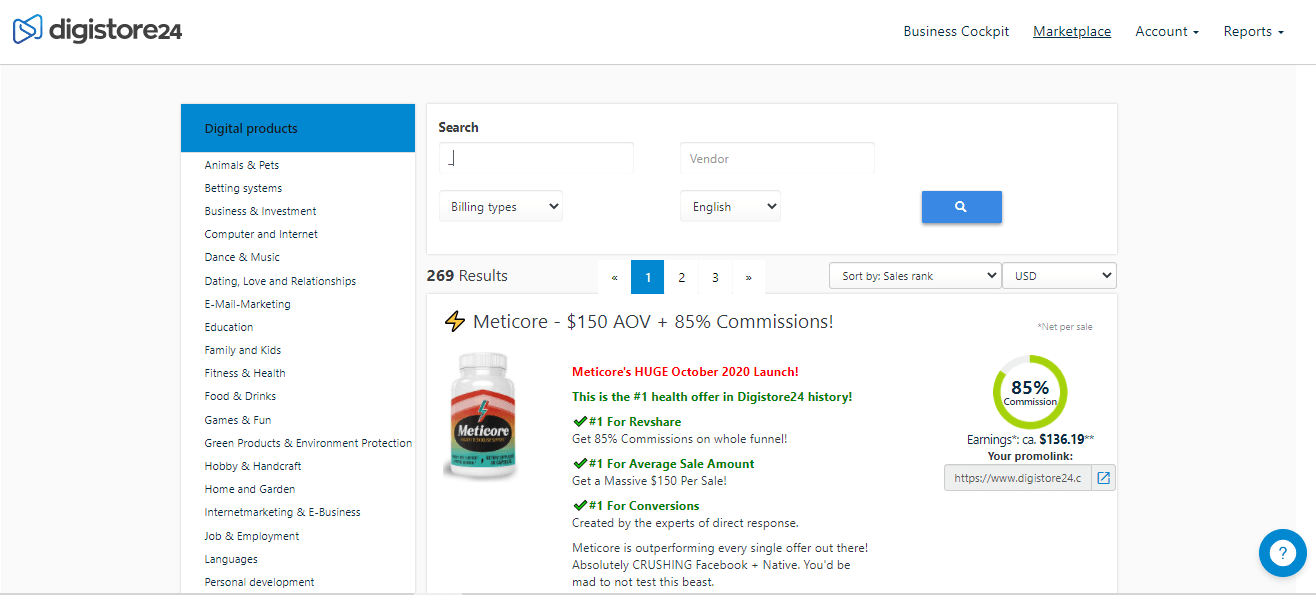1316x595 pixels.
Task: Select the Job & Employment category
Action: tap(252, 536)
